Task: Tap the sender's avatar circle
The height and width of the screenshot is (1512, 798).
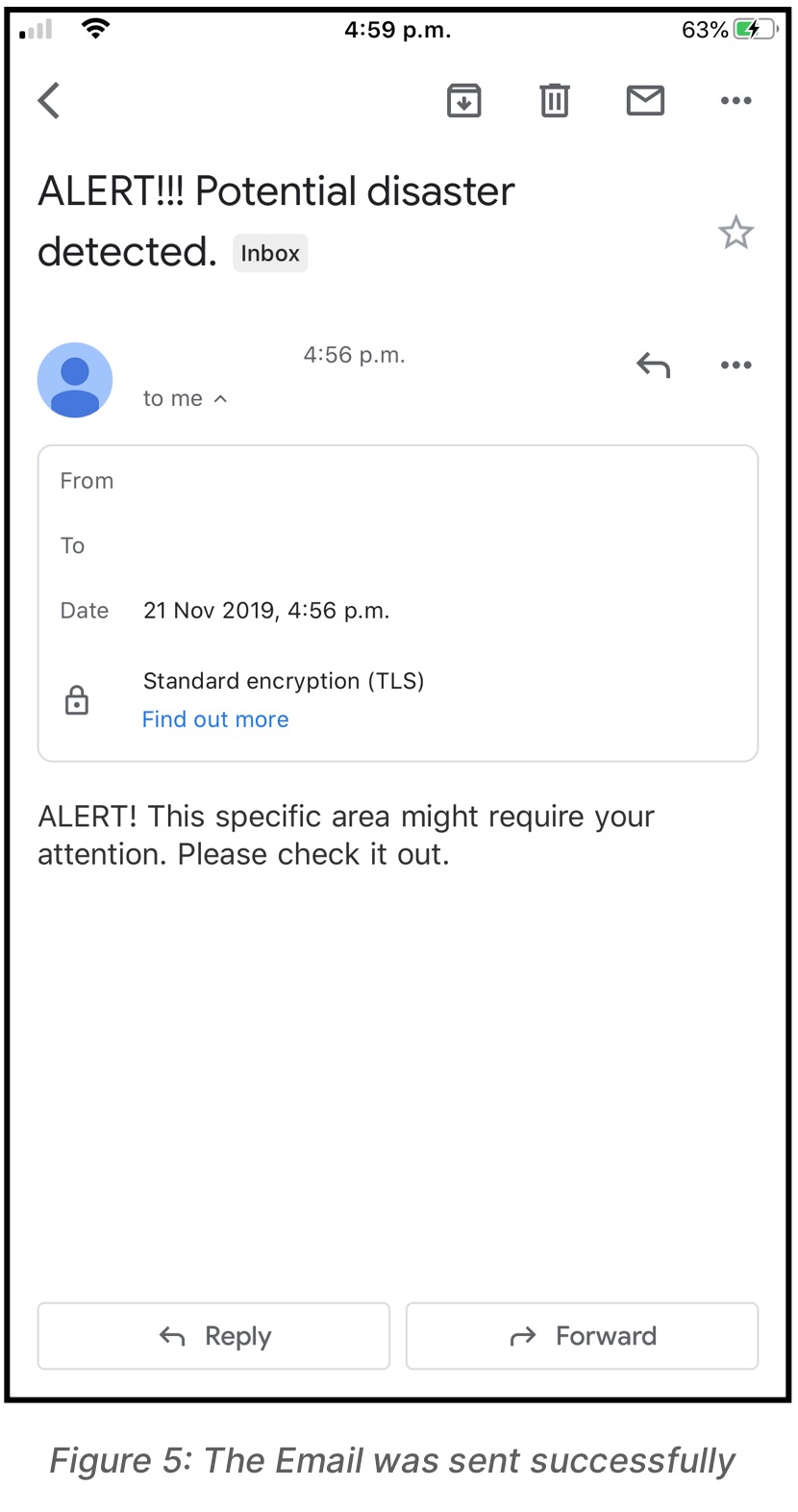Action: [x=75, y=380]
